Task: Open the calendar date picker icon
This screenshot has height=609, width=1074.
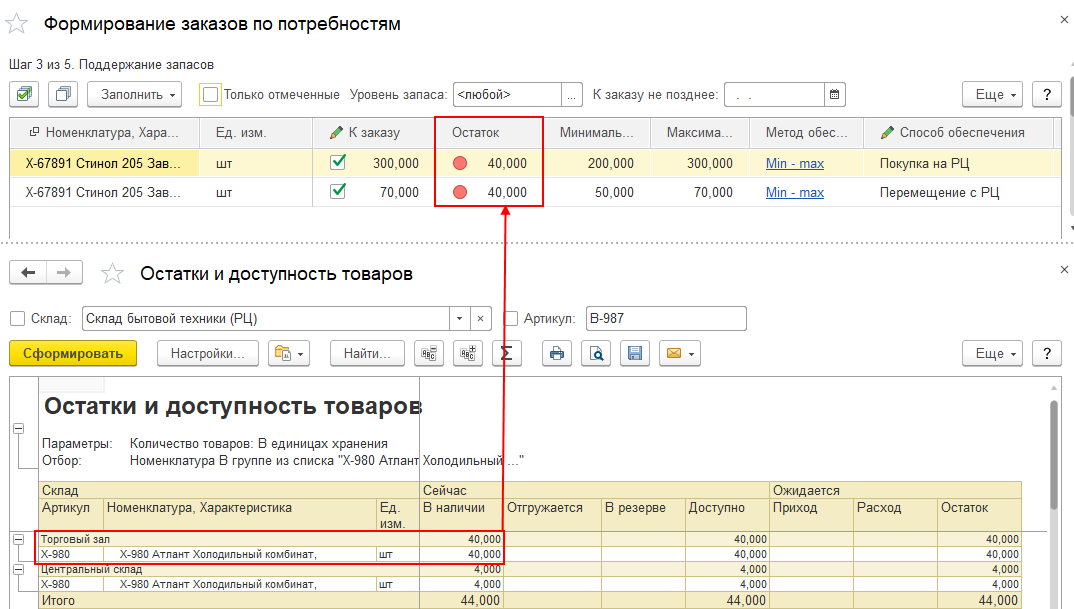Action: pos(835,95)
